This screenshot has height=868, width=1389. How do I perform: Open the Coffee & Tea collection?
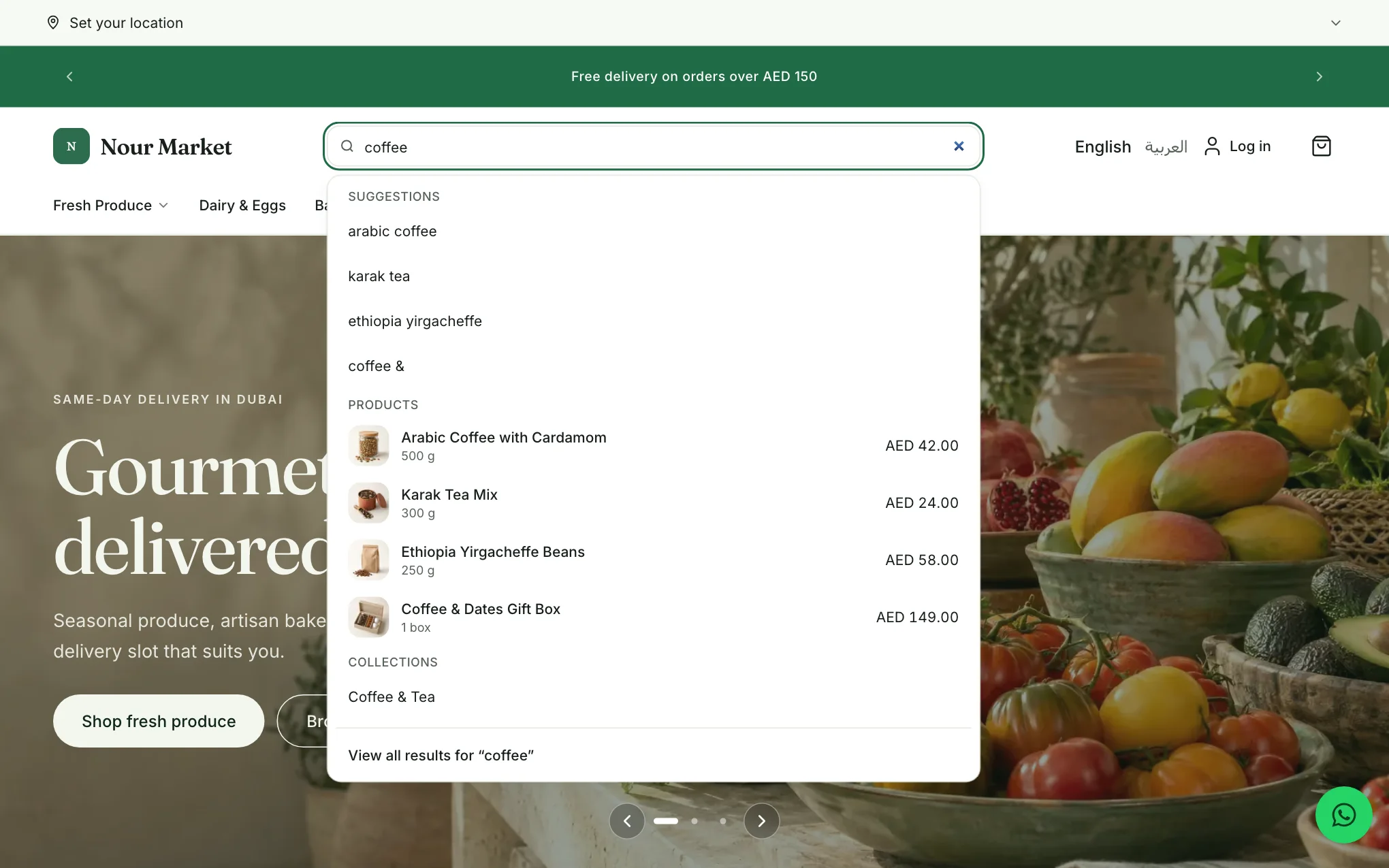tap(653, 697)
